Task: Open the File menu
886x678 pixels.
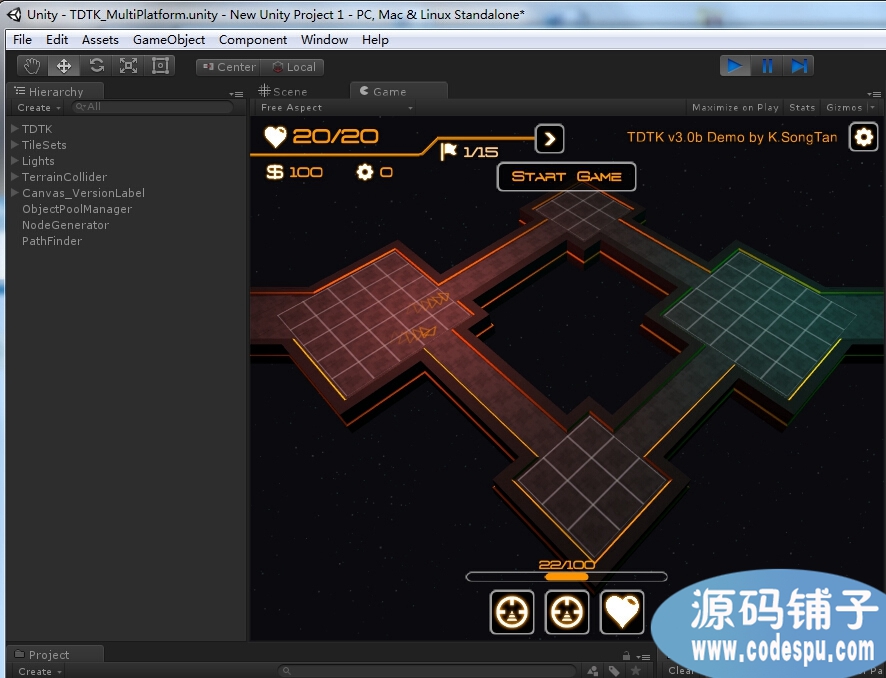Action: coord(23,40)
